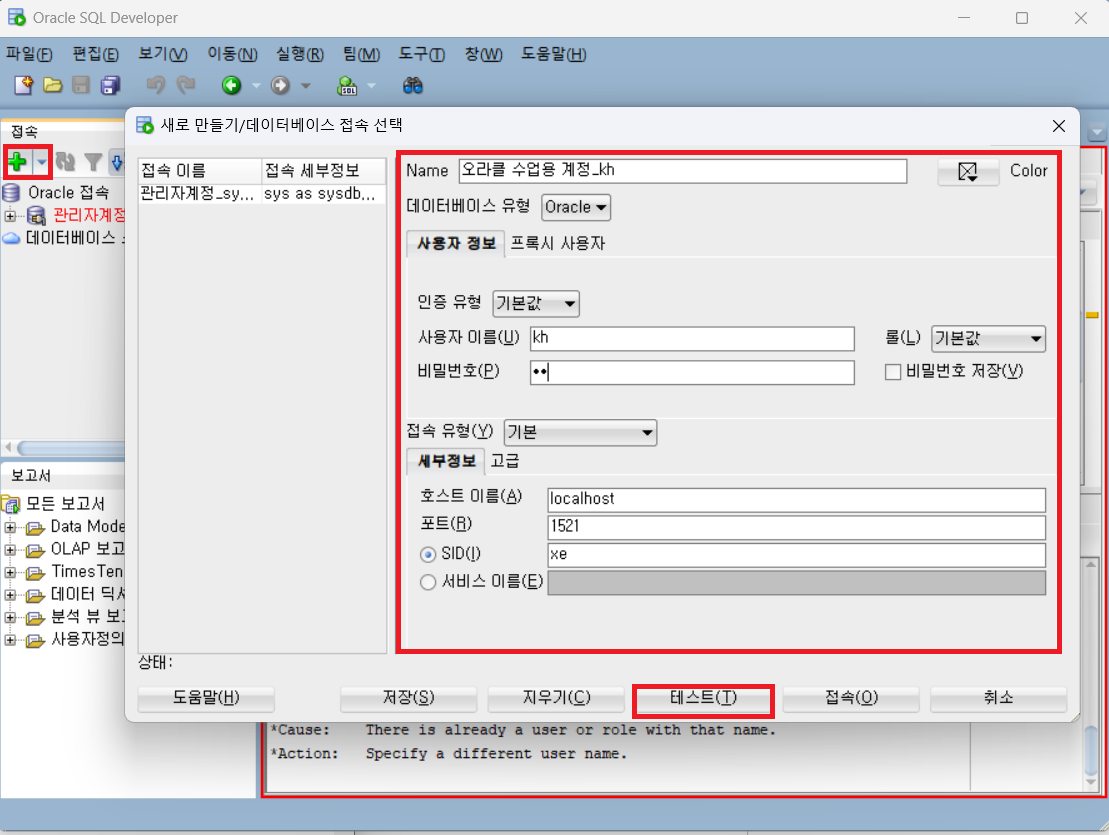Click the Filter funnel icon in connections panel
The image size is (1109, 835).
(93, 162)
